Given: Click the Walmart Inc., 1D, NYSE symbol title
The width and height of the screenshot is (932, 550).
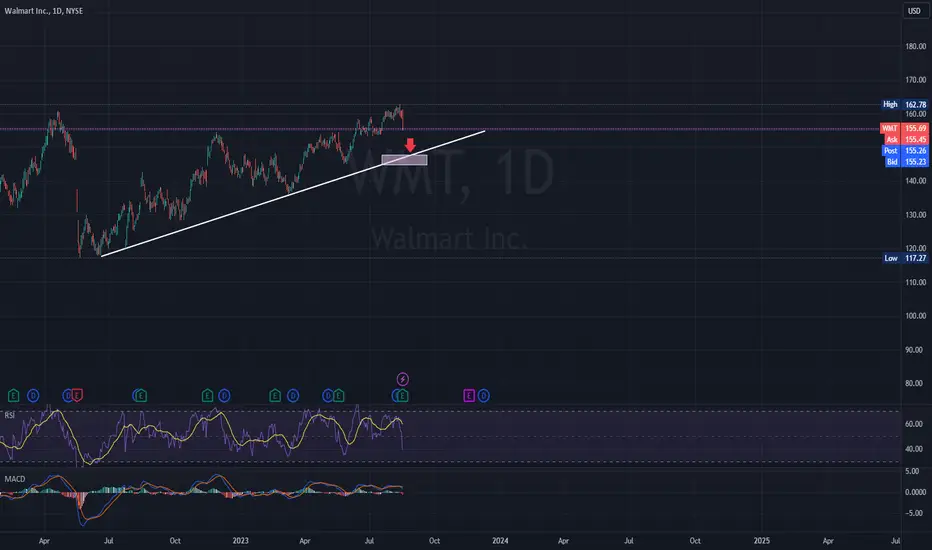Looking at the screenshot, I should 44,11.
